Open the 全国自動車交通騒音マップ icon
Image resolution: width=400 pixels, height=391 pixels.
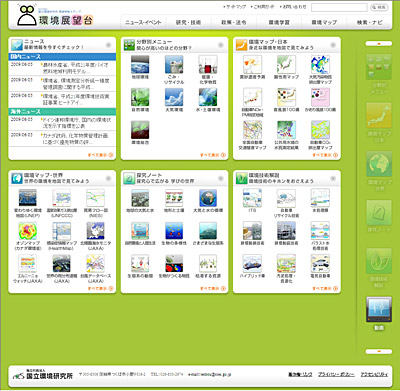click(x=252, y=130)
